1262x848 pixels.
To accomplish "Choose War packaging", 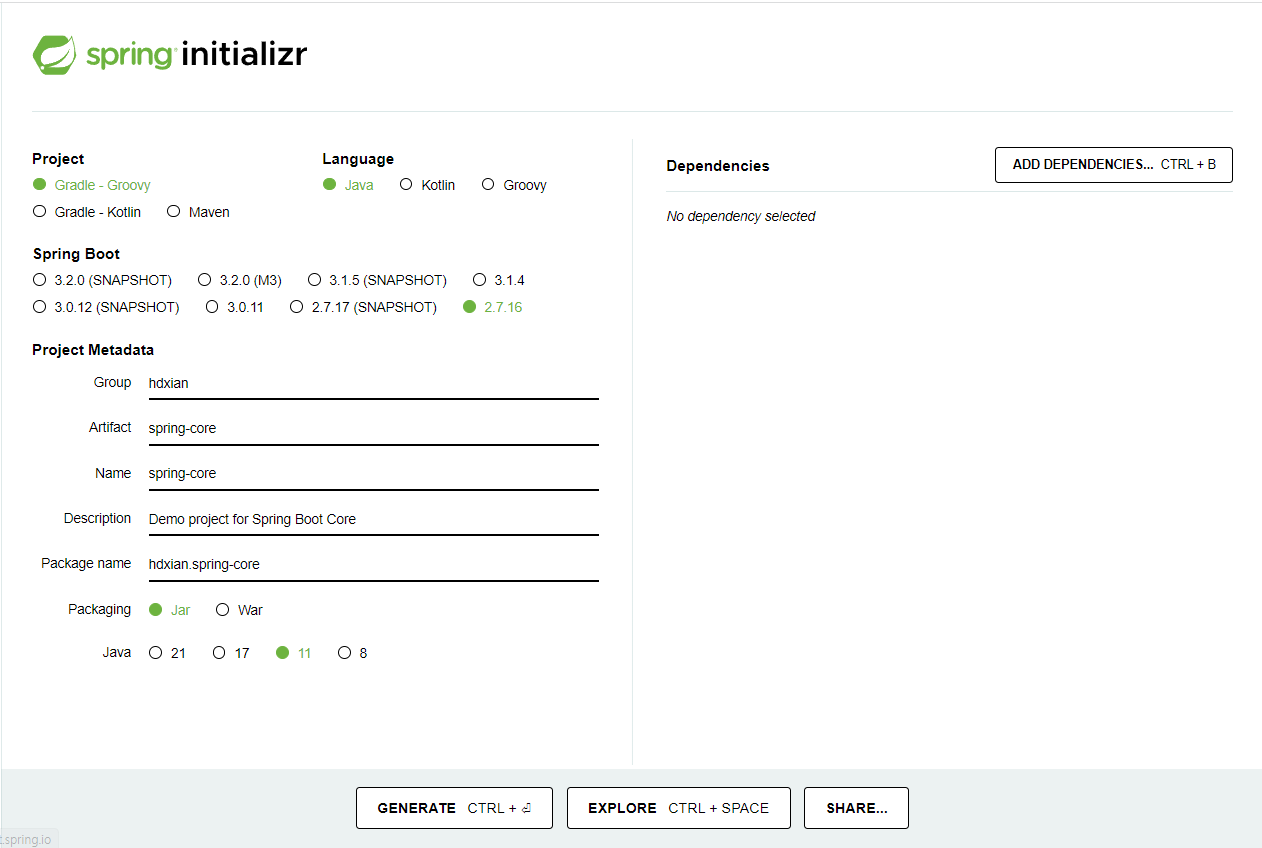I will click(239, 610).
